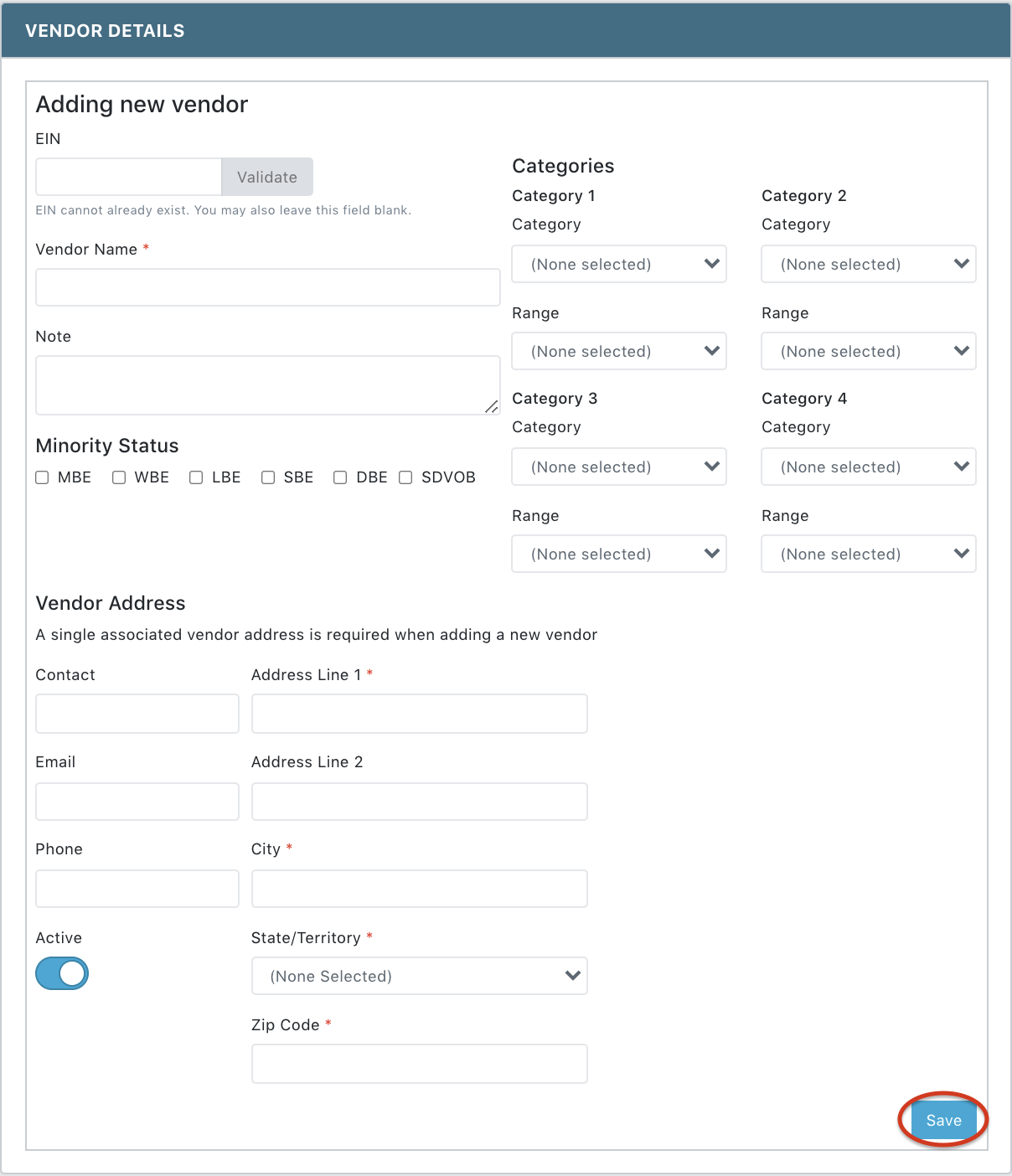Open the State/Territory dropdown
The image size is (1012, 1176).
419,976
